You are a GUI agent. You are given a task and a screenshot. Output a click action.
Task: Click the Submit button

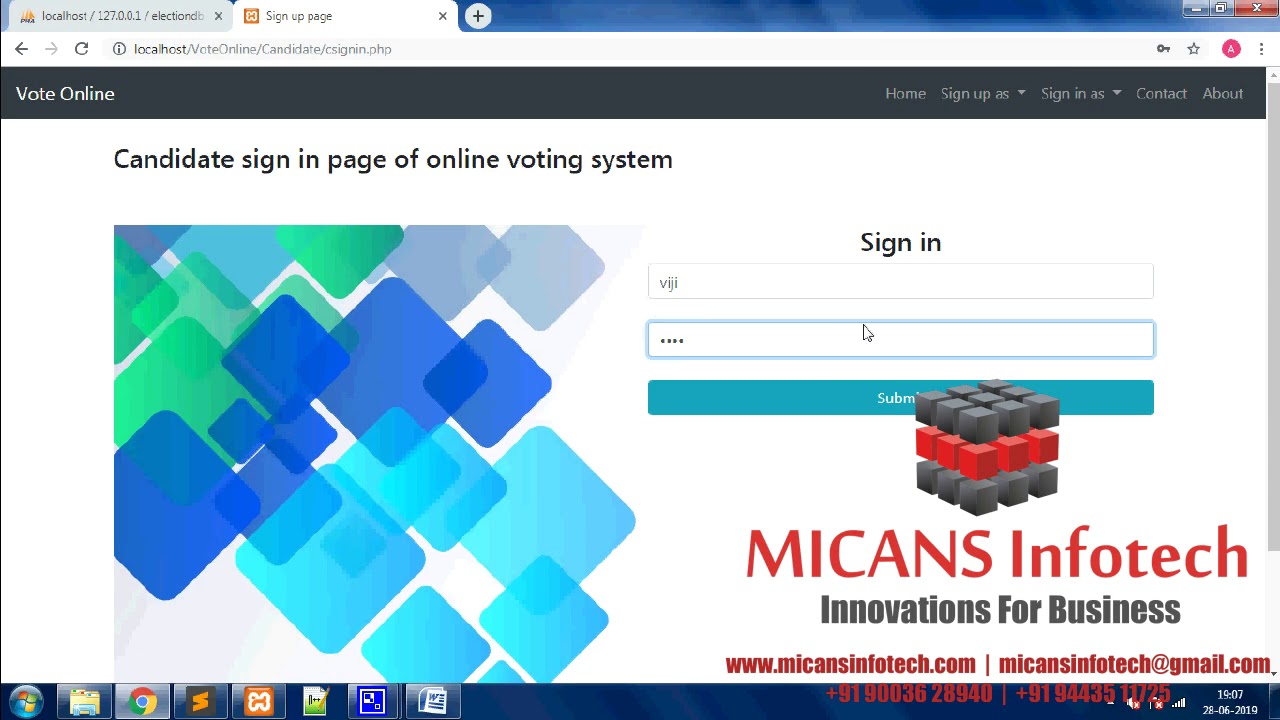[x=900, y=398]
